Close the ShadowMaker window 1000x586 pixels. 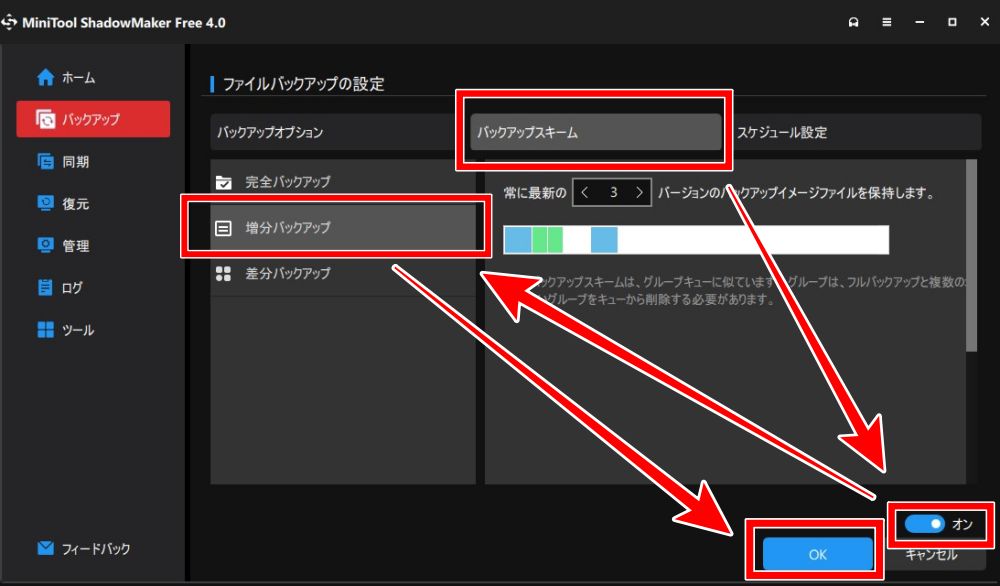coord(985,22)
